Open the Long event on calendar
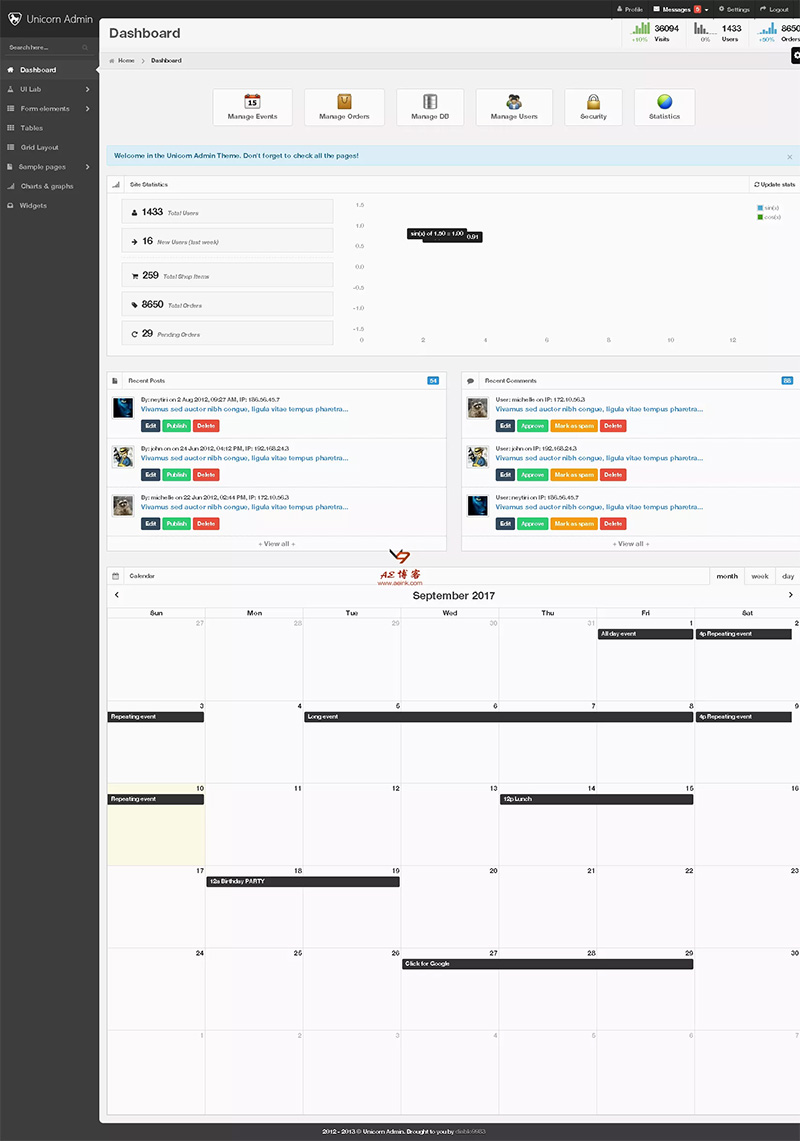Image resolution: width=800 pixels, height=1141 pixels. click(499, 717)
